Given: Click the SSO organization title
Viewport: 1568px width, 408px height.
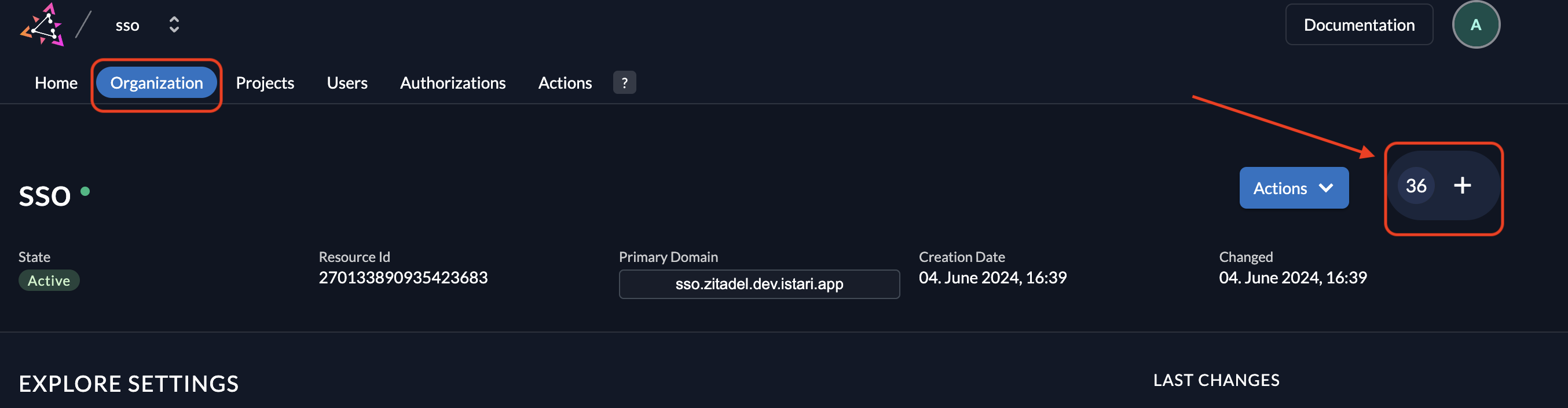Looking at the screenshot, I should 45,196.
